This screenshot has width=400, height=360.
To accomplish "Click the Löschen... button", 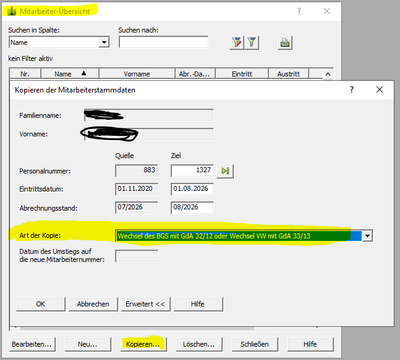I will (x=199, y=344).
